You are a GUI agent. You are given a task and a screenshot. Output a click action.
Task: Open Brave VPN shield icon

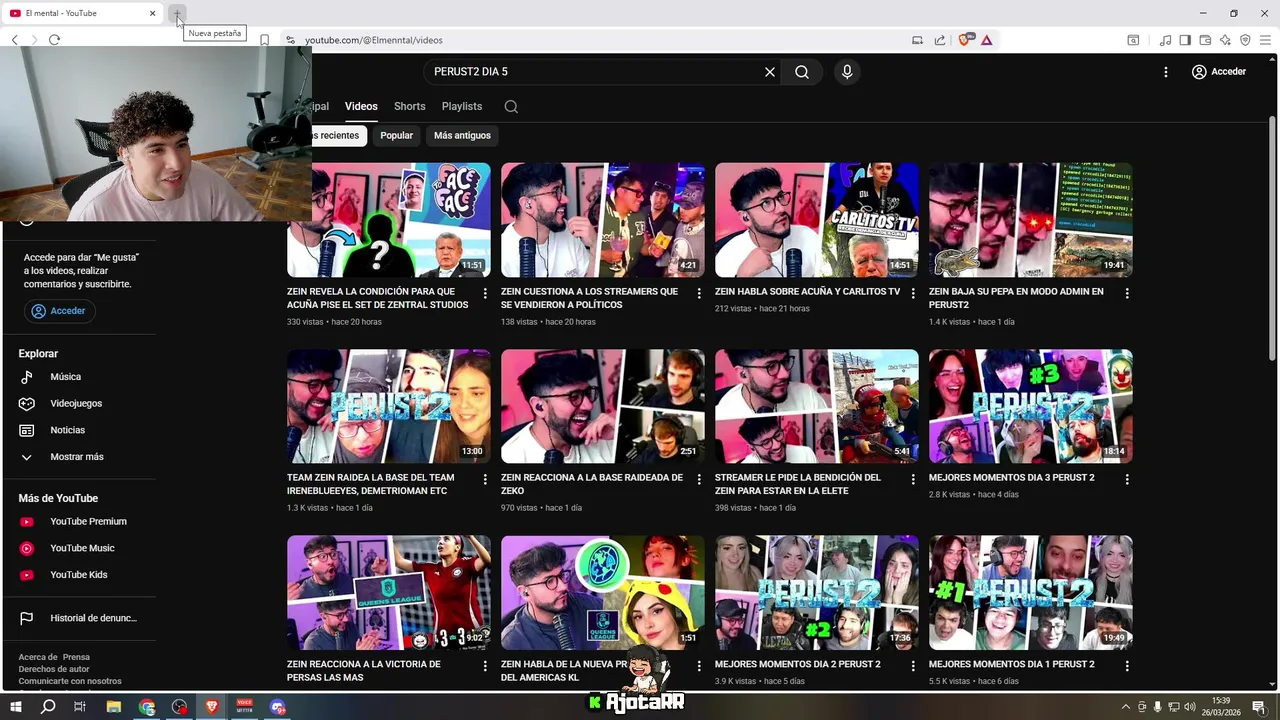click(x=1245, y=40)
